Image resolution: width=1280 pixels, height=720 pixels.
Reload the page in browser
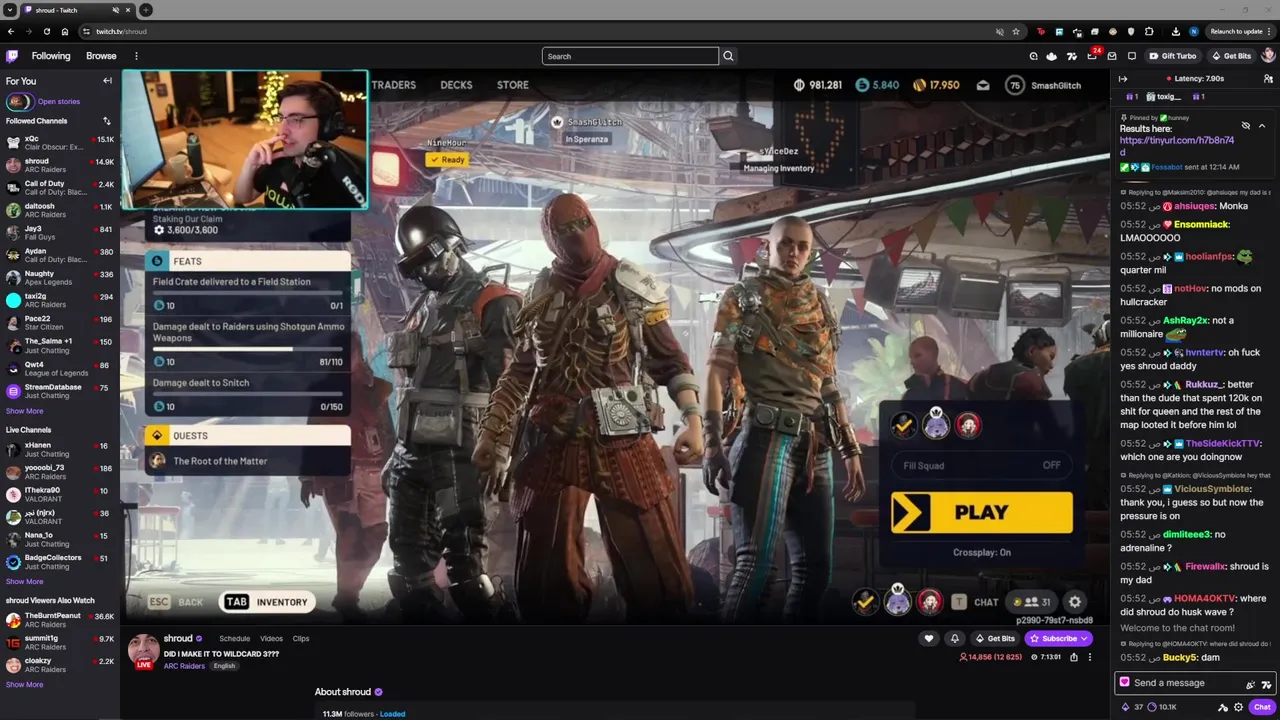pyautogui.click(x=46, y=31)
